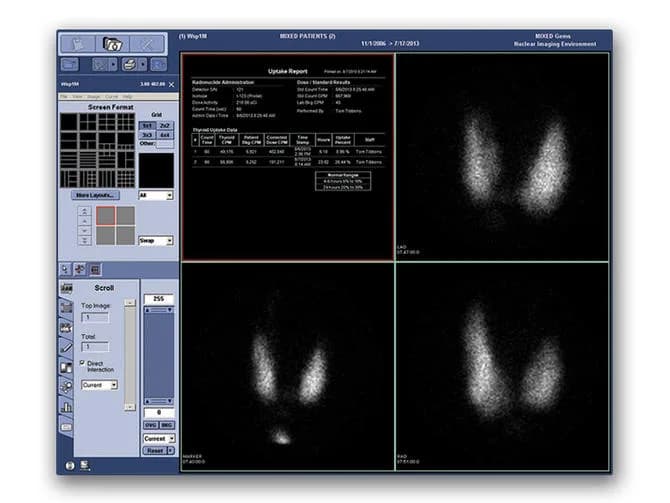Open the patient folder camera icon
The height and width of the screenshot is (503, 670).
tap(113, 44)
